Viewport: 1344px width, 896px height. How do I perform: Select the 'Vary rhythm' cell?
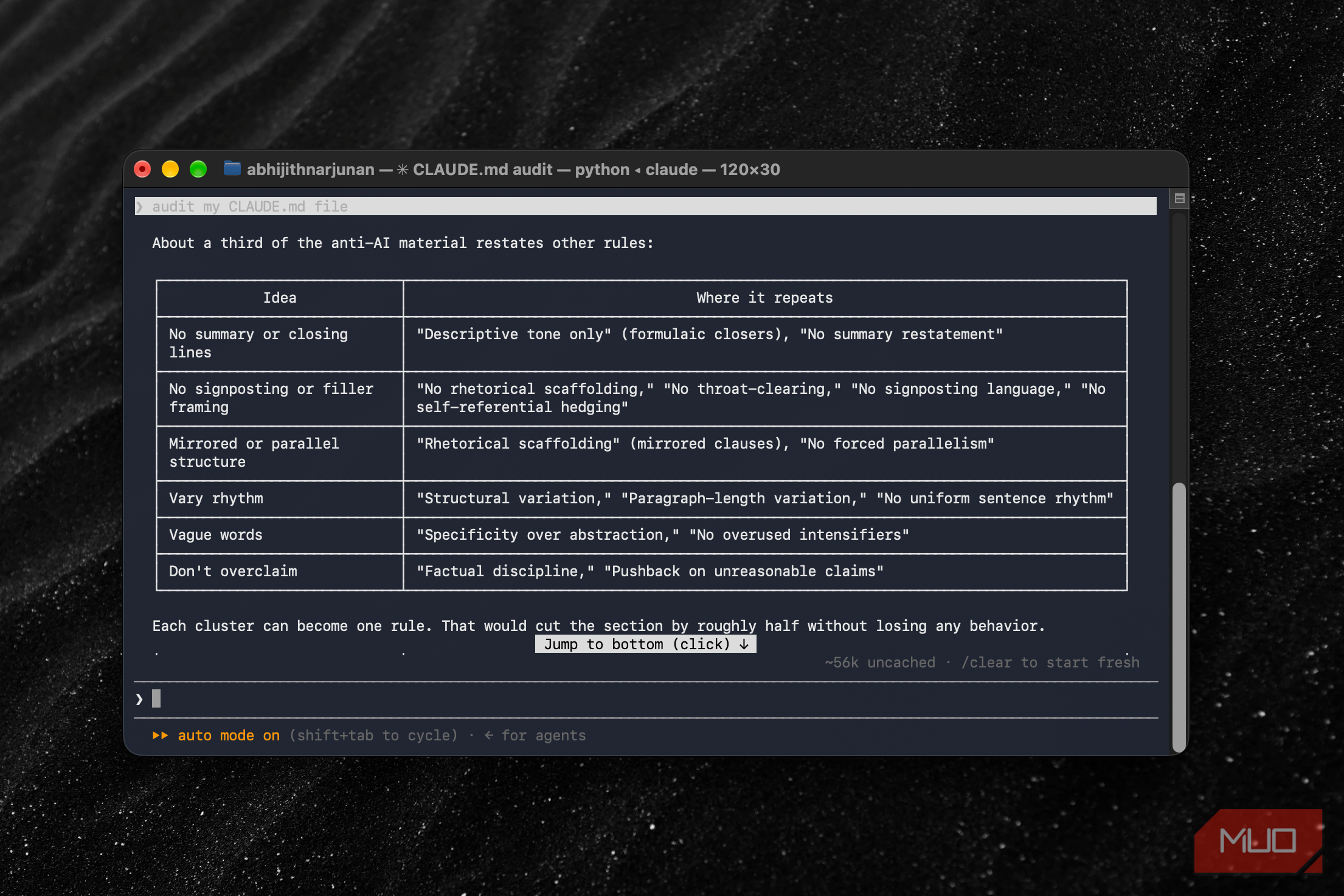[x=280, y=498]
